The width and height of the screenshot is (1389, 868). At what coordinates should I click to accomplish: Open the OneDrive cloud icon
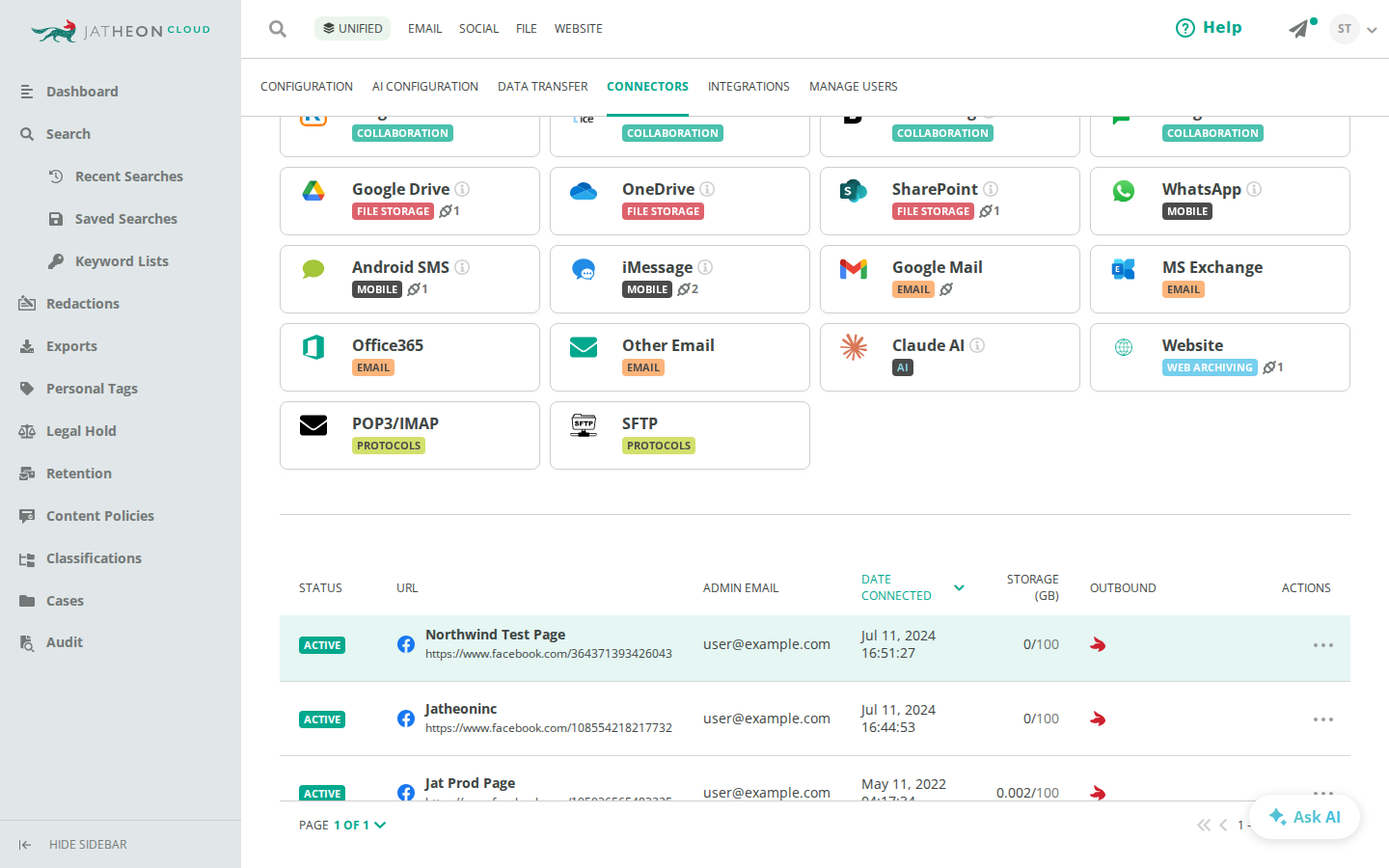point(584,191)
